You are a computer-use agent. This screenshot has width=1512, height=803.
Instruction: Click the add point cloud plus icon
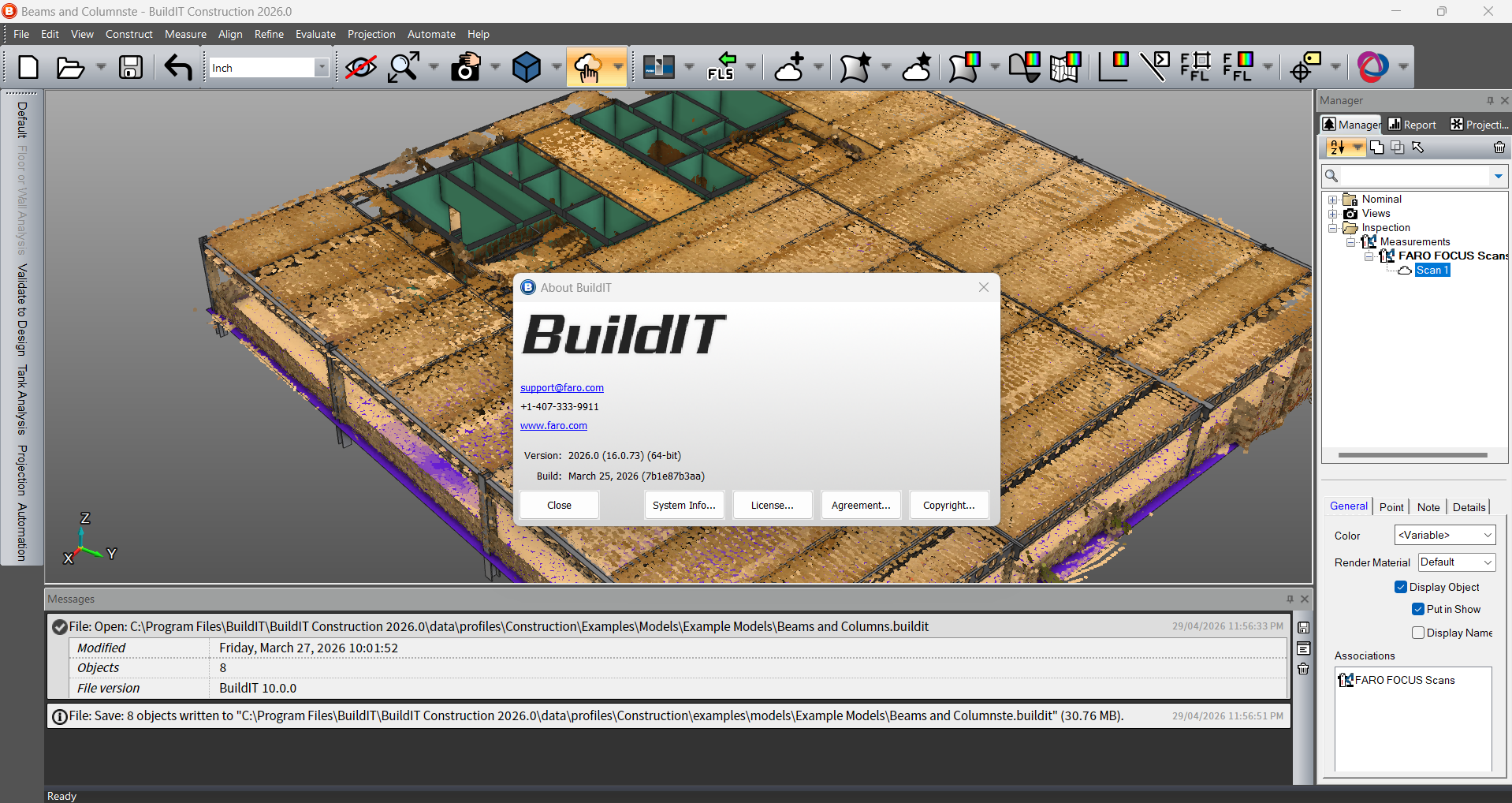tap(789, 68)
